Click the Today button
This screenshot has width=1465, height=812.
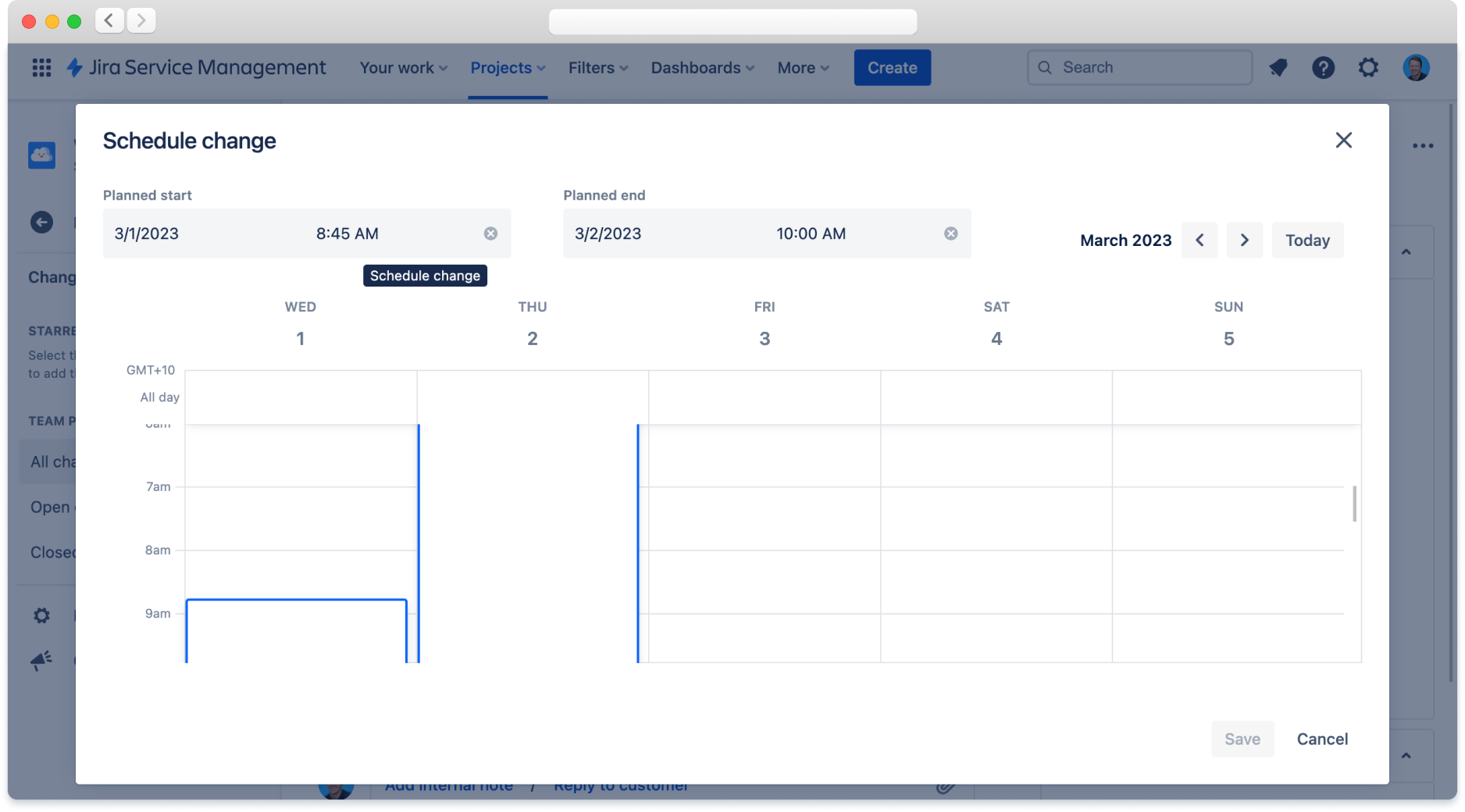pyautogui.click(x=1307, y=240)
